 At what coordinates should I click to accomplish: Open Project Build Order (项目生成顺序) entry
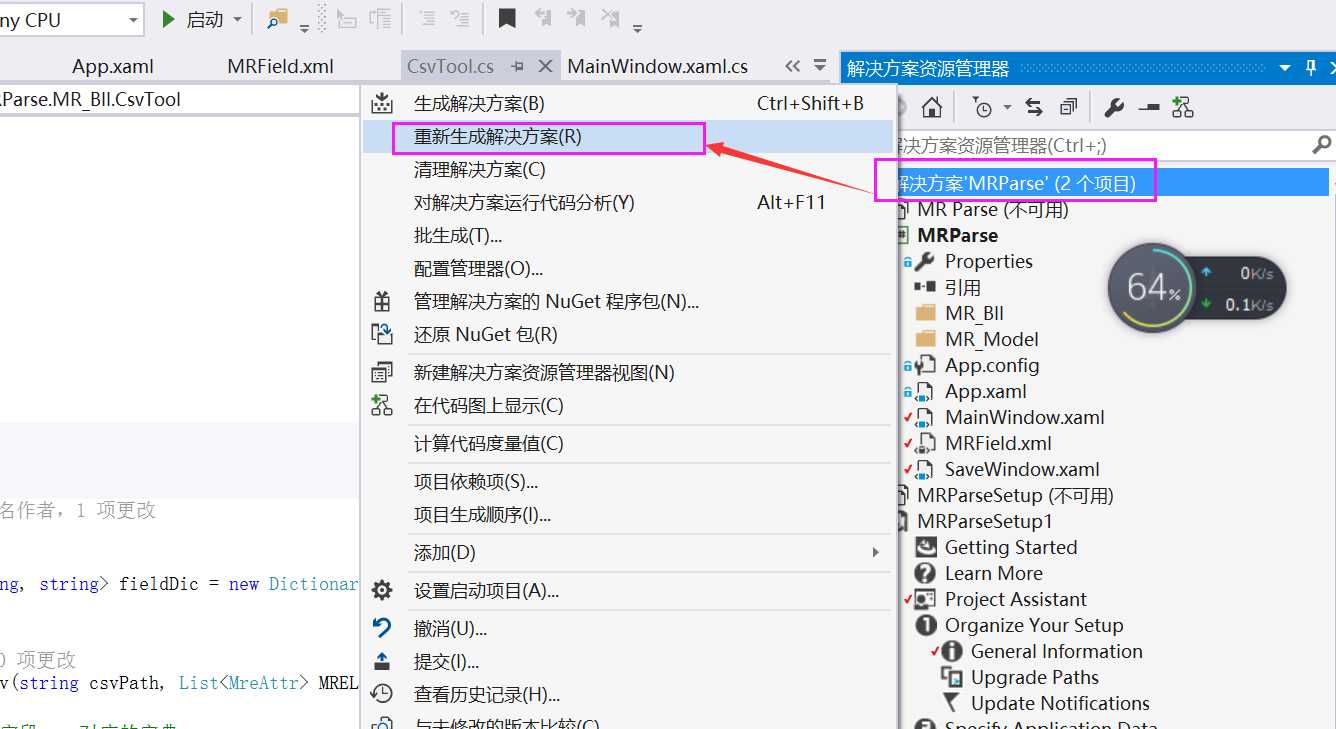point(628,515)
